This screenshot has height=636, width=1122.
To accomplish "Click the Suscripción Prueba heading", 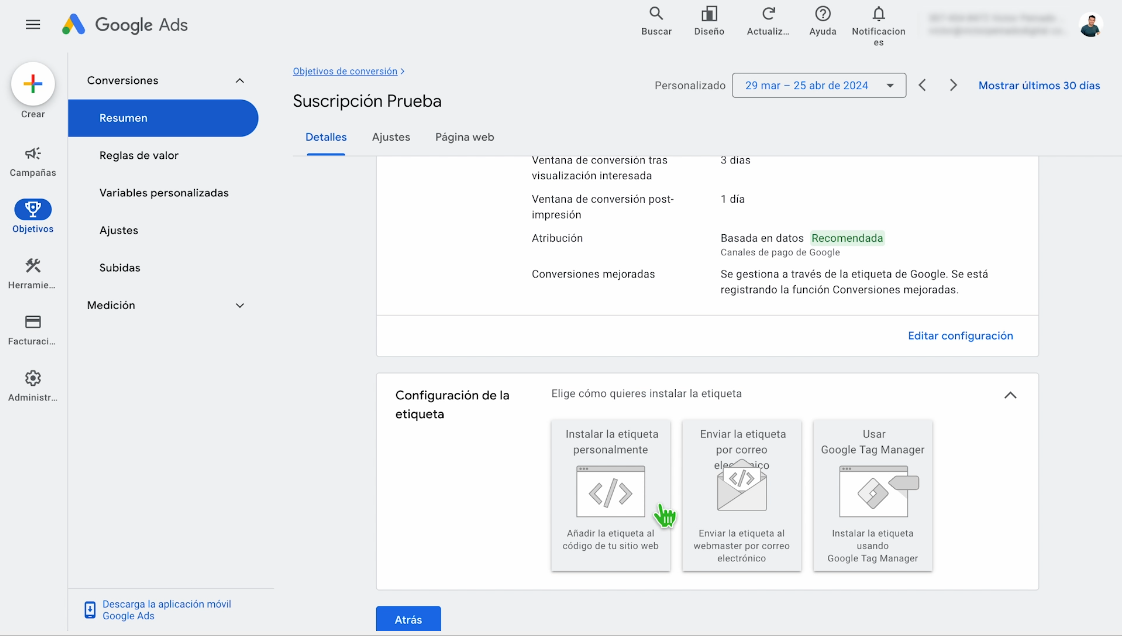I will click(x=367, y=101).
